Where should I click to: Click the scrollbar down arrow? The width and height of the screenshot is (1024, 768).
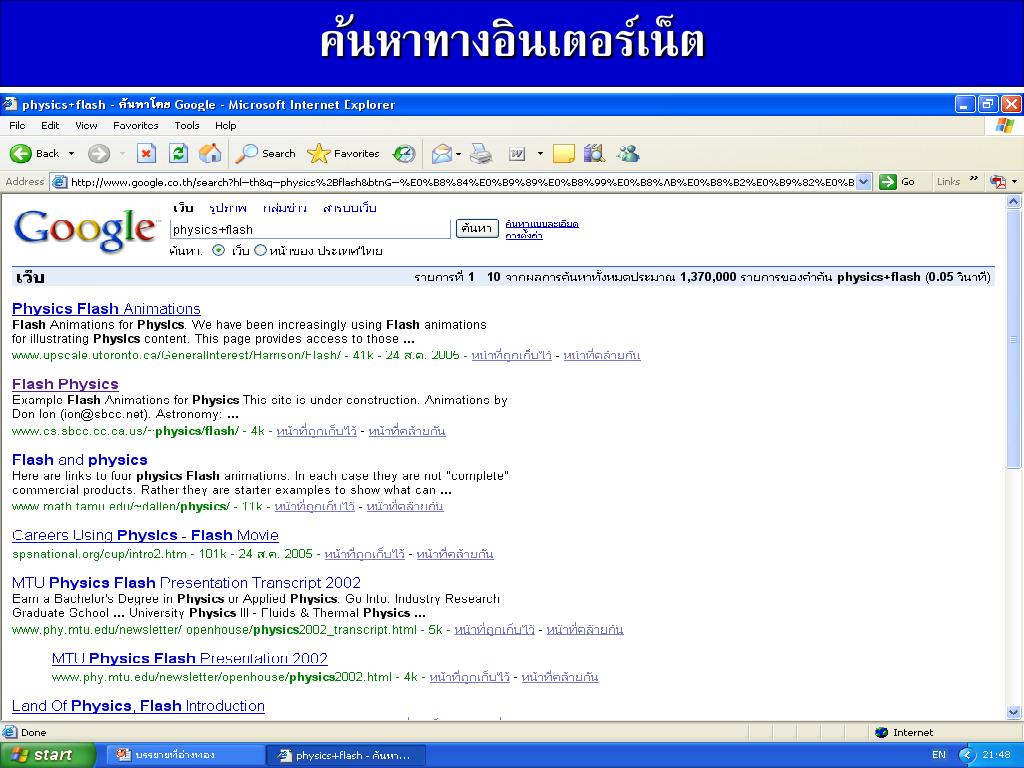tap(1014, 712)
